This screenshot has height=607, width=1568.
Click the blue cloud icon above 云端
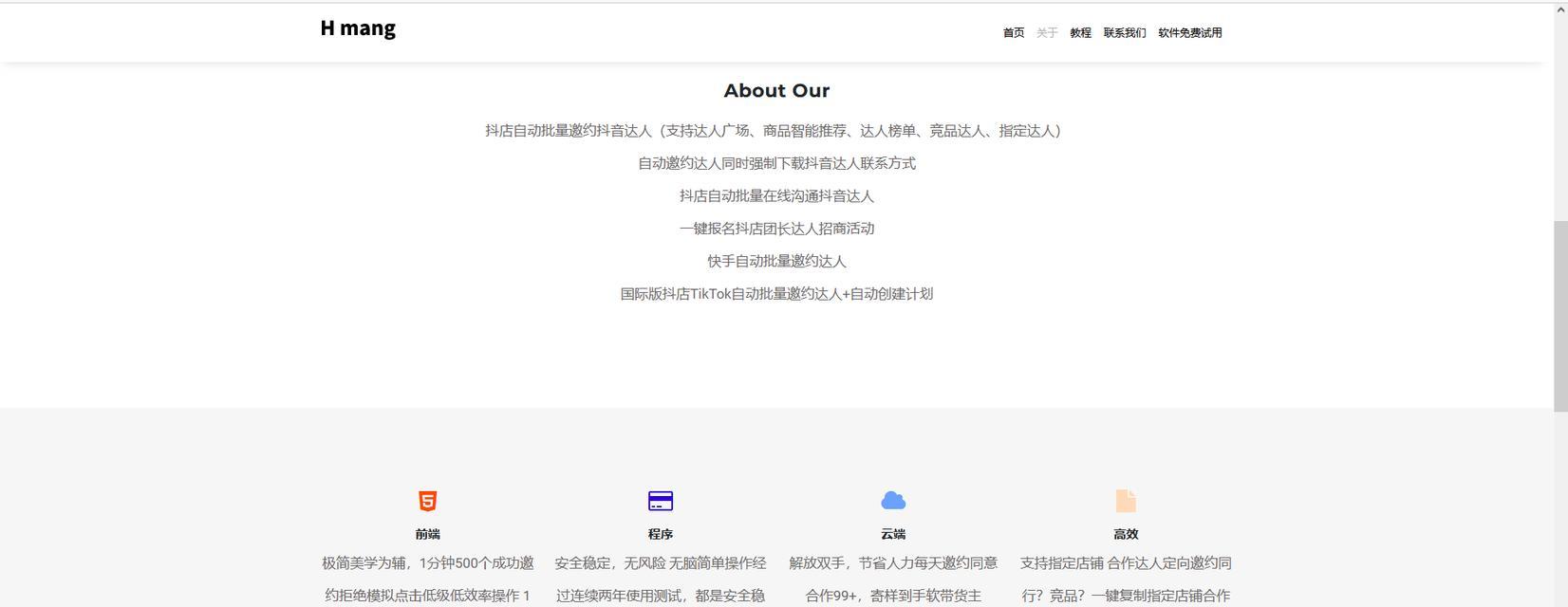893,501
